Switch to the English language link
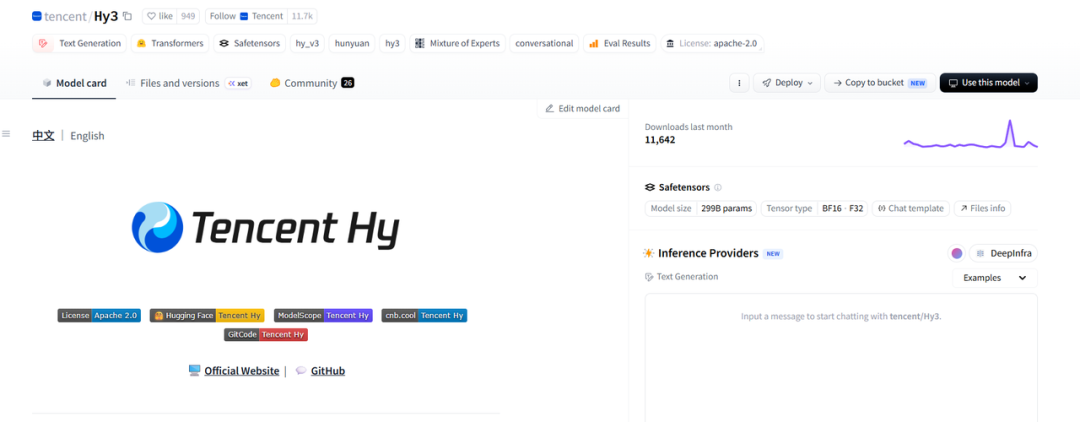The width and height of the screenshot is (1080, 422). (87, 136)
